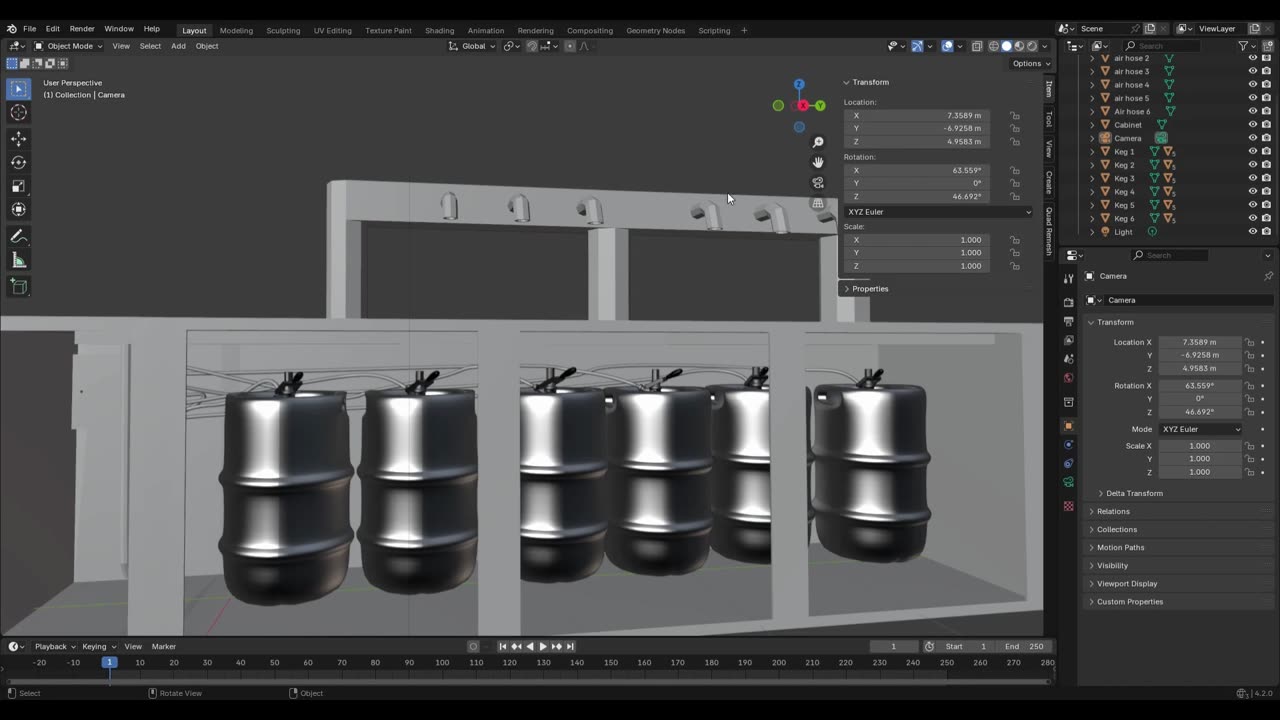
Task: Expand the Custom Properties panel
Action: click(x=1130, y=602)
